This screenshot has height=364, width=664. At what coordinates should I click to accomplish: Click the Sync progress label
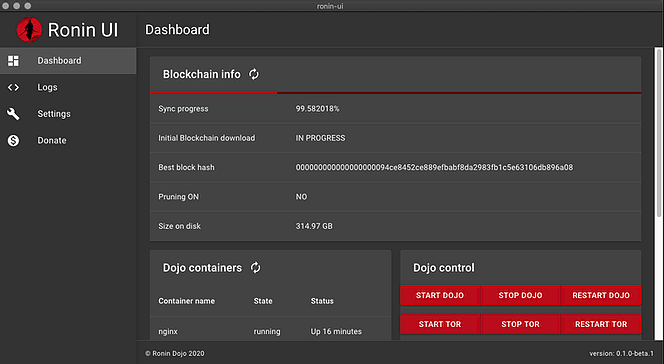click(x=183, y=109)
